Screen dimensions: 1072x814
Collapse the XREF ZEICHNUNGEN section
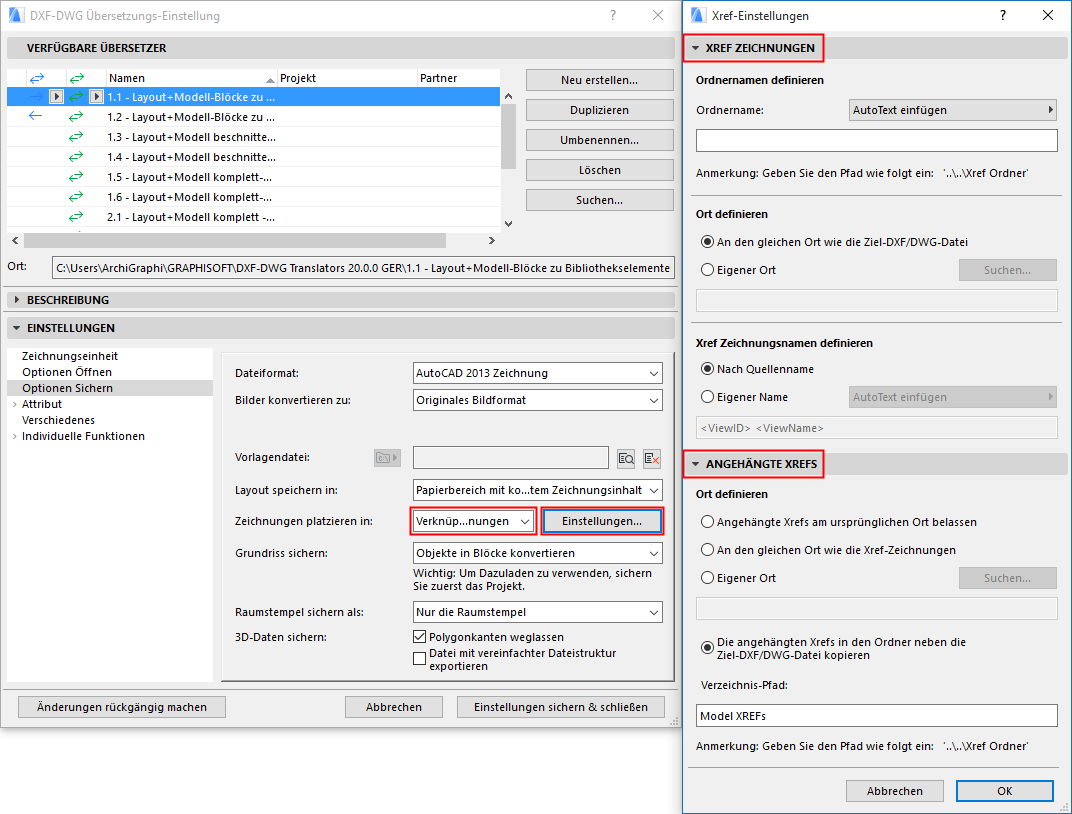(696, 49)
